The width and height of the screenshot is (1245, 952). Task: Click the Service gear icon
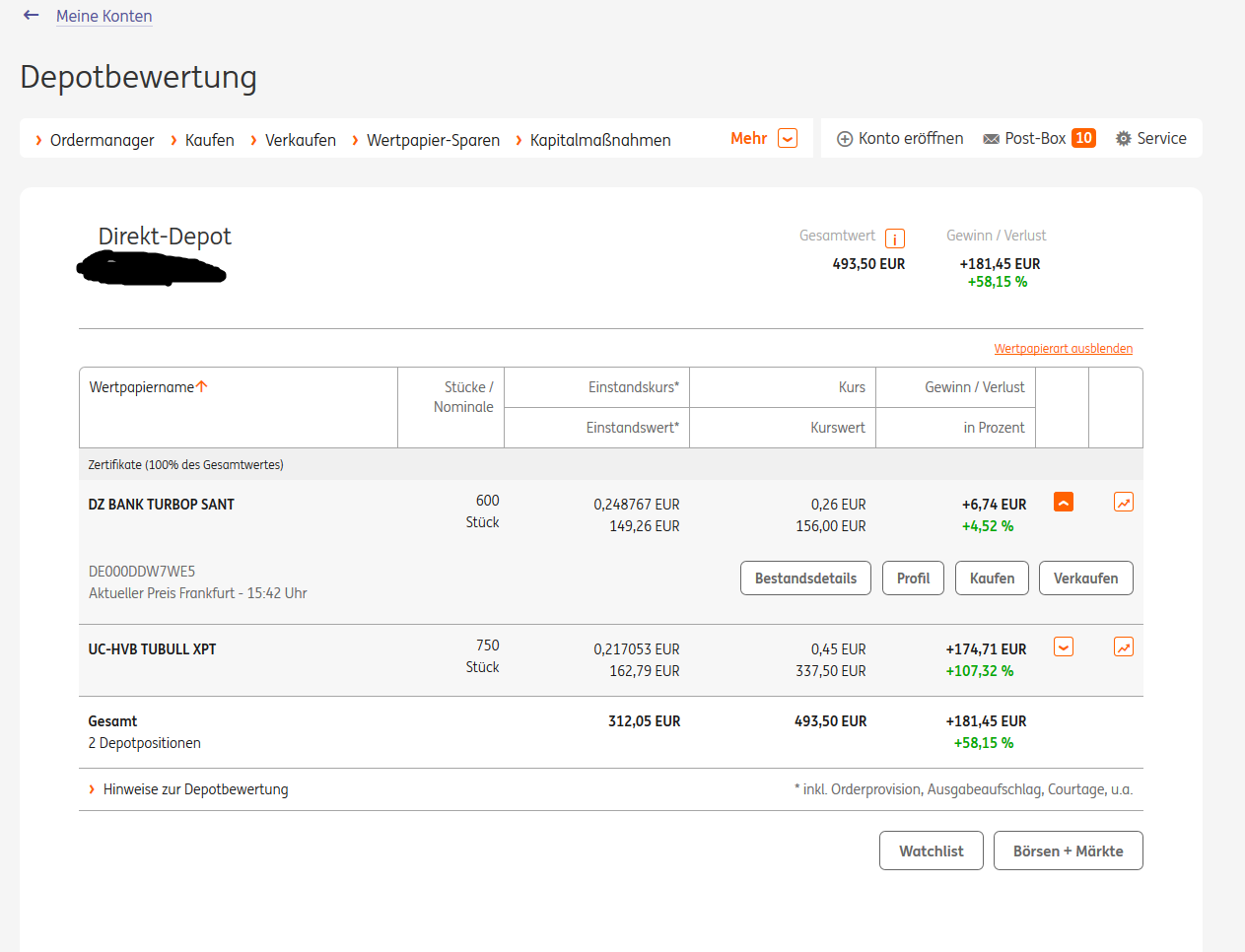click(x=1123, y=139)
